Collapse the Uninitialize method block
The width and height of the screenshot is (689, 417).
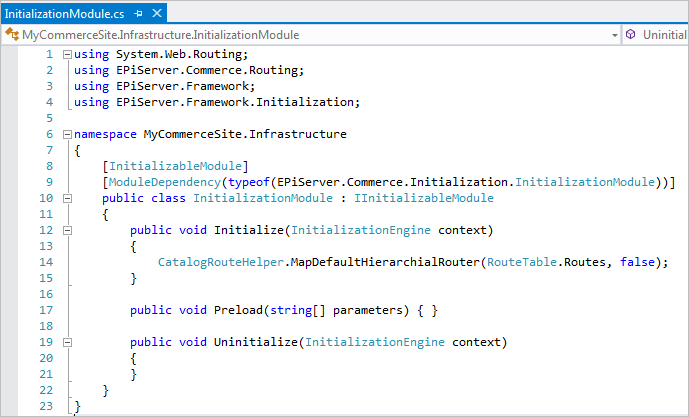point(67,342)
